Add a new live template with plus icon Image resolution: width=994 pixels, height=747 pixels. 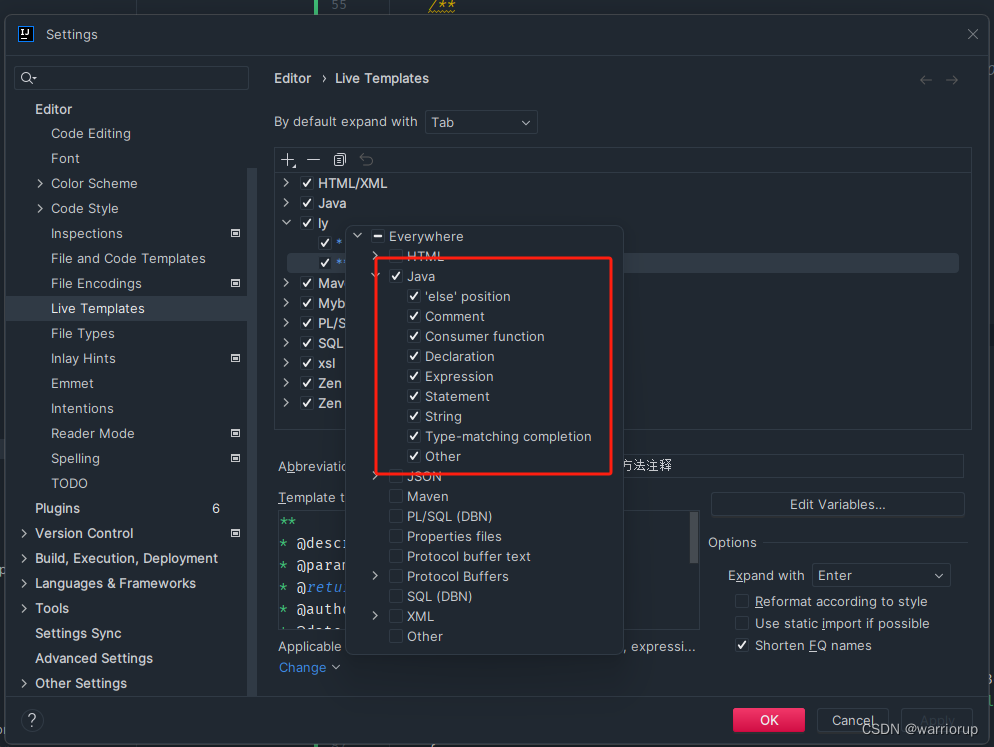[x=288, y=160]
